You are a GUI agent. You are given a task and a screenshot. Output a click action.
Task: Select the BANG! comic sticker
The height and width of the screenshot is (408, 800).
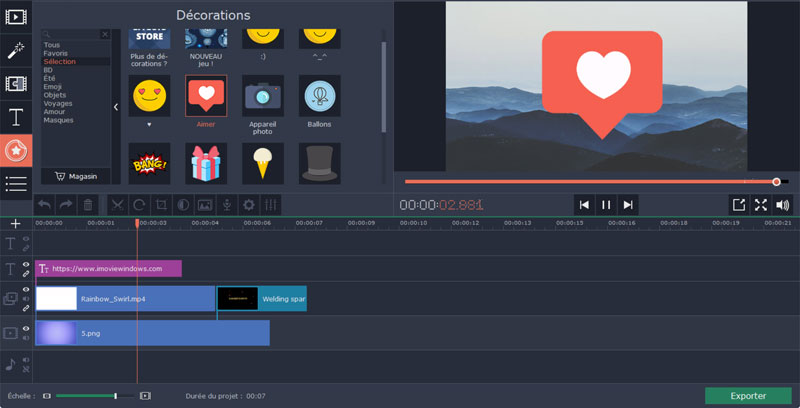[x=149, y=163]
